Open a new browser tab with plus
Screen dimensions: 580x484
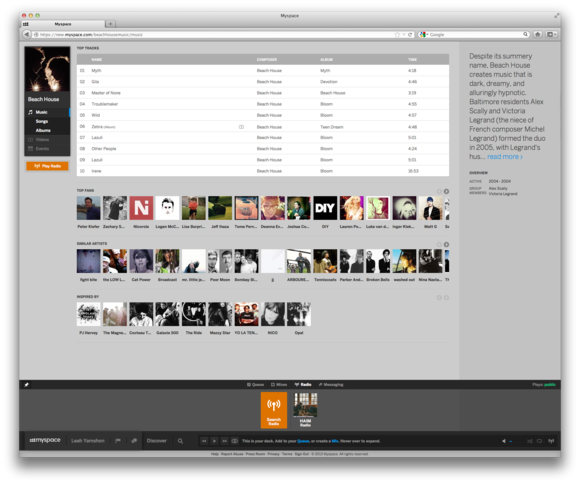110,24
